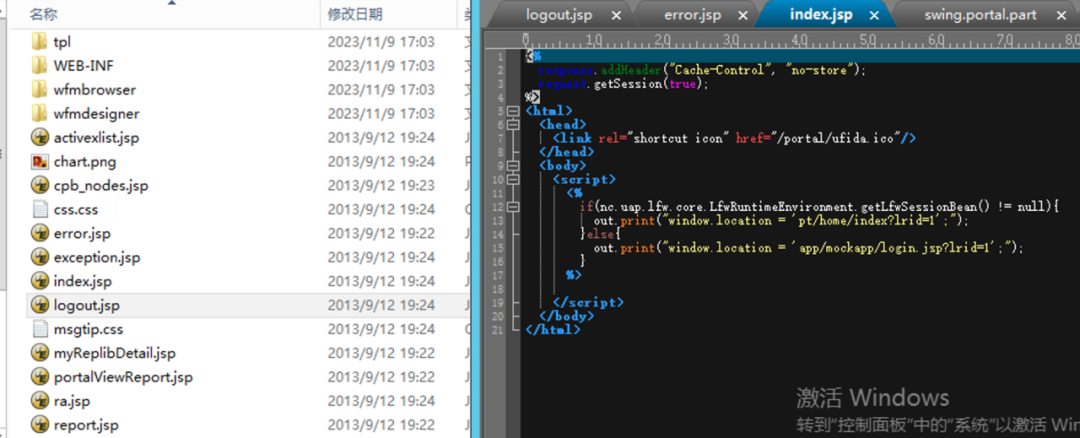This screenshot has height=438, width=1080.
Task: Sort files by the 修改日期 column header
Action: pyautogui.click(x=355, y=14)
